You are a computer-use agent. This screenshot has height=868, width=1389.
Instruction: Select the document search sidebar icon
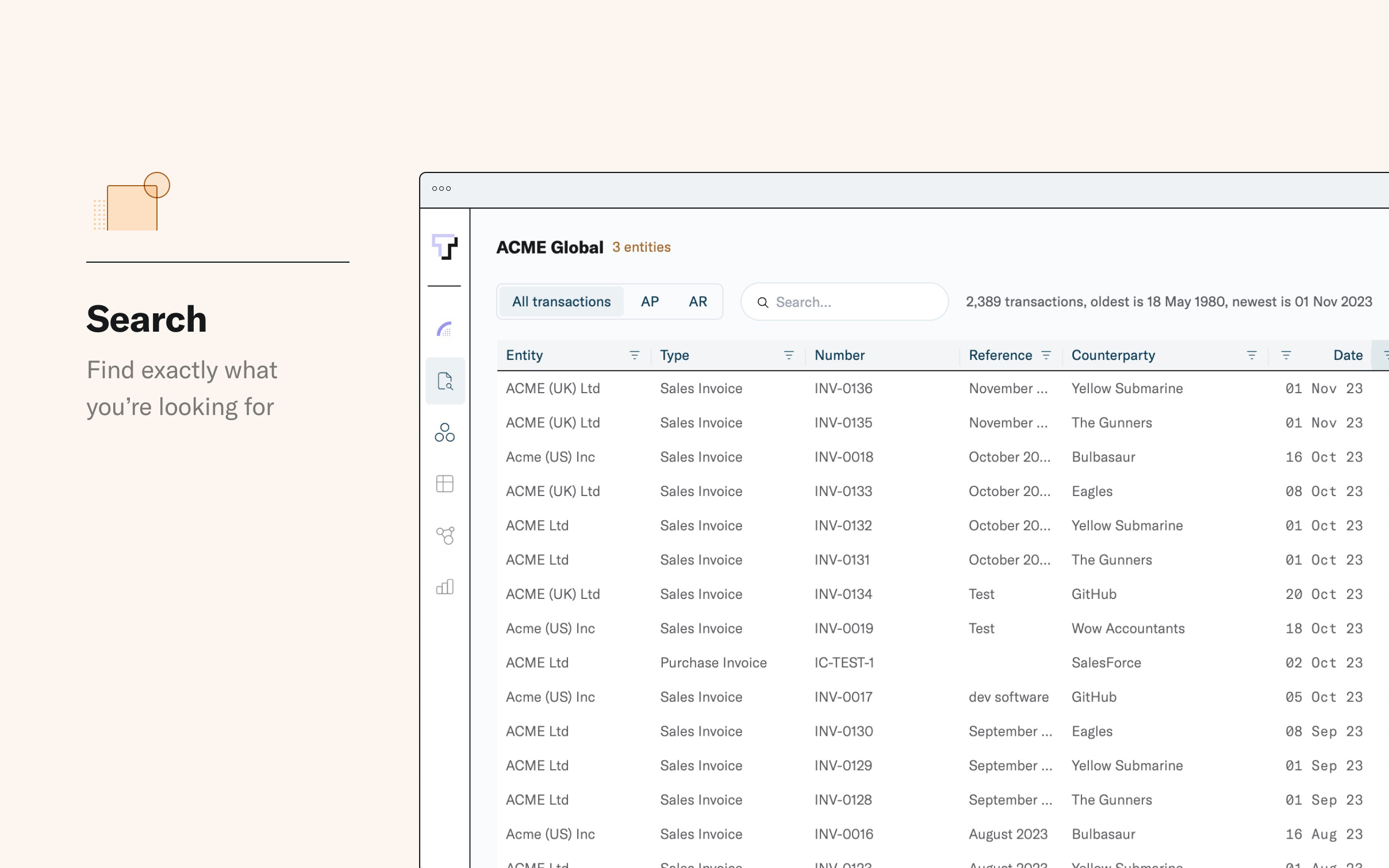point(445,381)
